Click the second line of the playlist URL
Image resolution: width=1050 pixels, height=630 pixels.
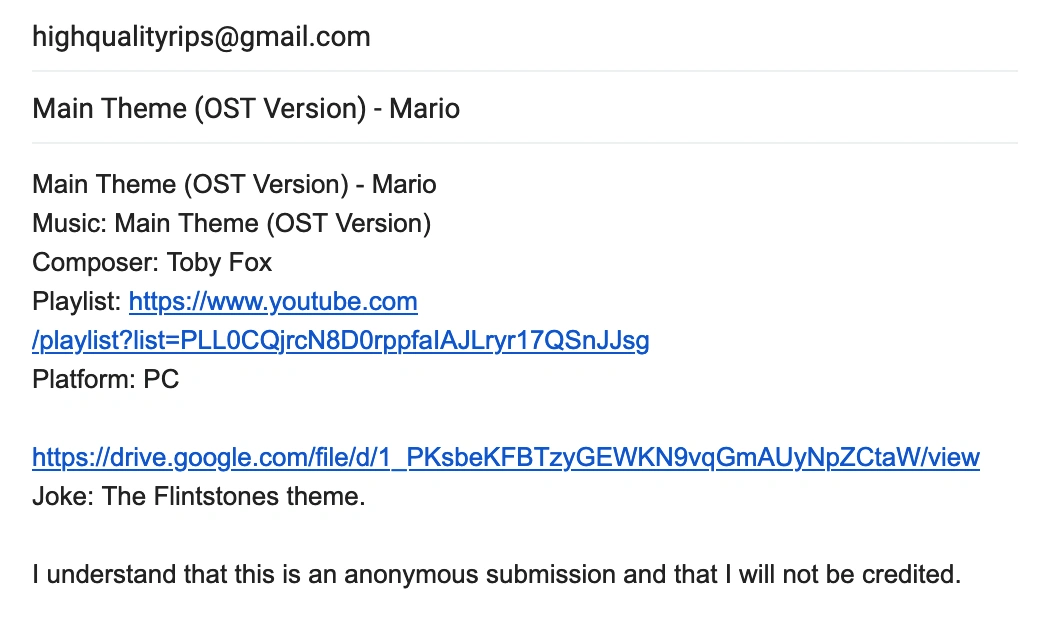340,341
